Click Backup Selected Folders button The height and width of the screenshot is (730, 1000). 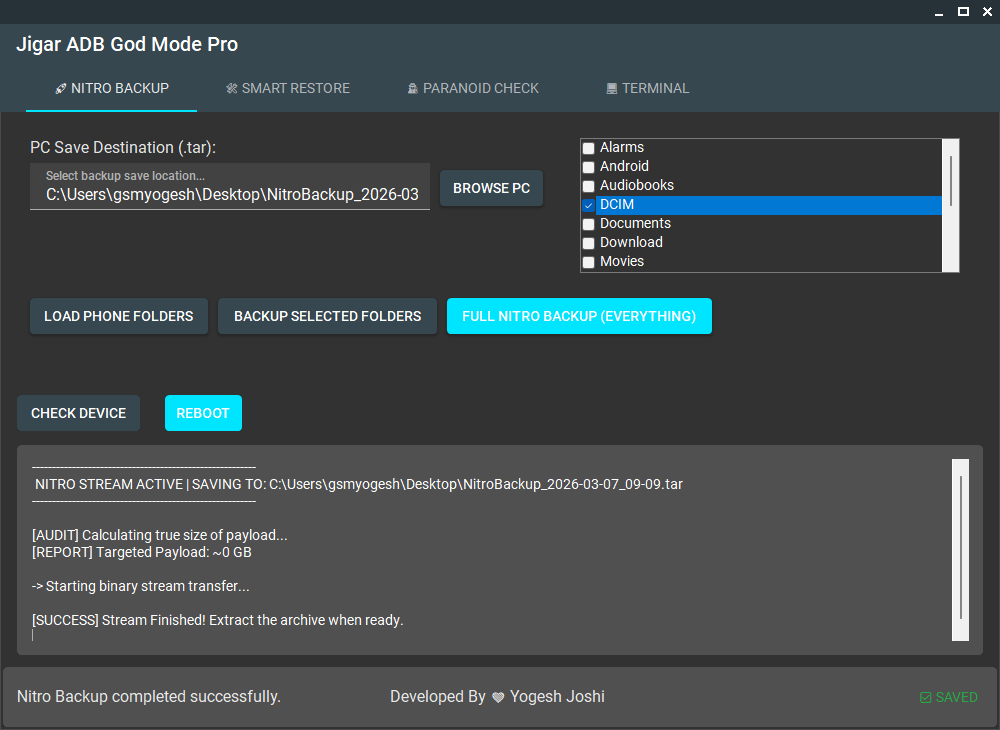click(327, 316)
